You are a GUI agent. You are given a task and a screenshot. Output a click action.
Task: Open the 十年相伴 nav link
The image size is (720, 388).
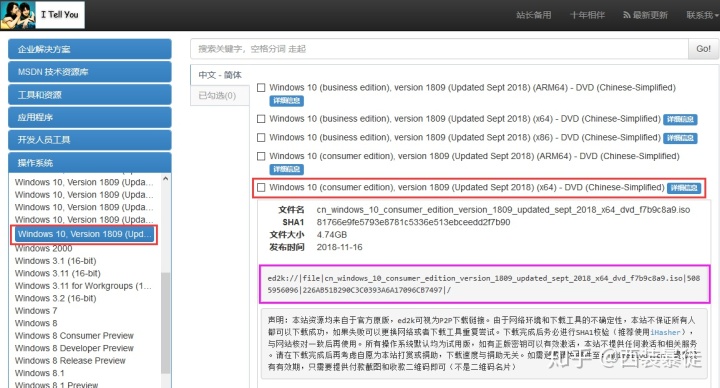coord(587,15)
